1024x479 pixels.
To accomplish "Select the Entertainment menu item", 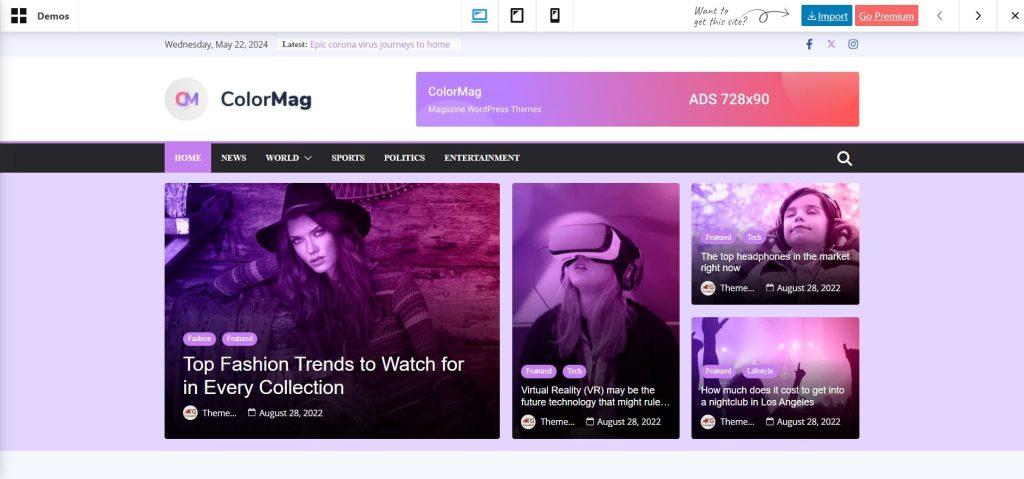I will point(482,157).
